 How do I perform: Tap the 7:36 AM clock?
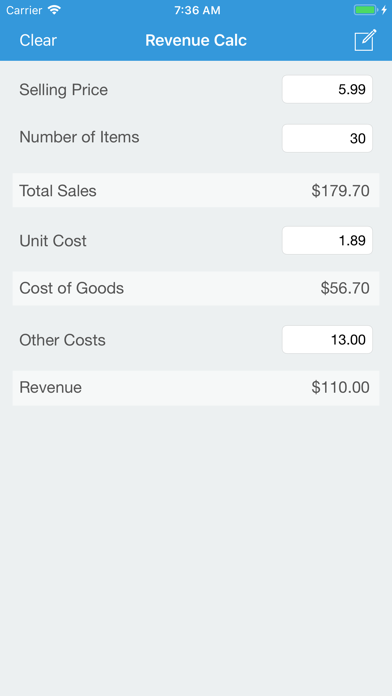click(197, 10)
